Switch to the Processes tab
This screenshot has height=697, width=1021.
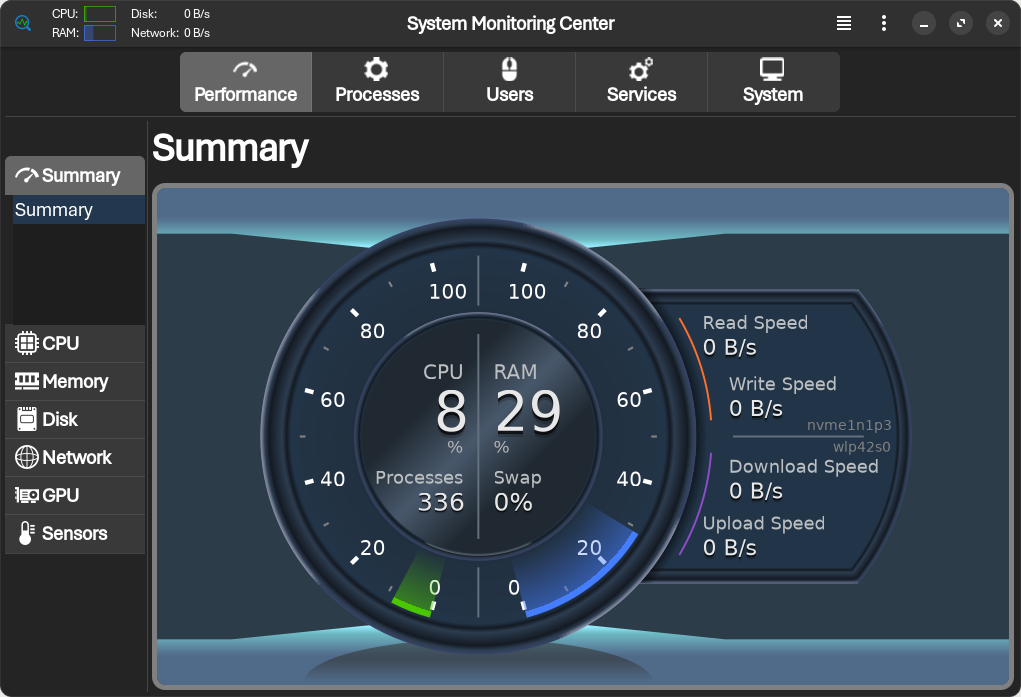(377, 82)
